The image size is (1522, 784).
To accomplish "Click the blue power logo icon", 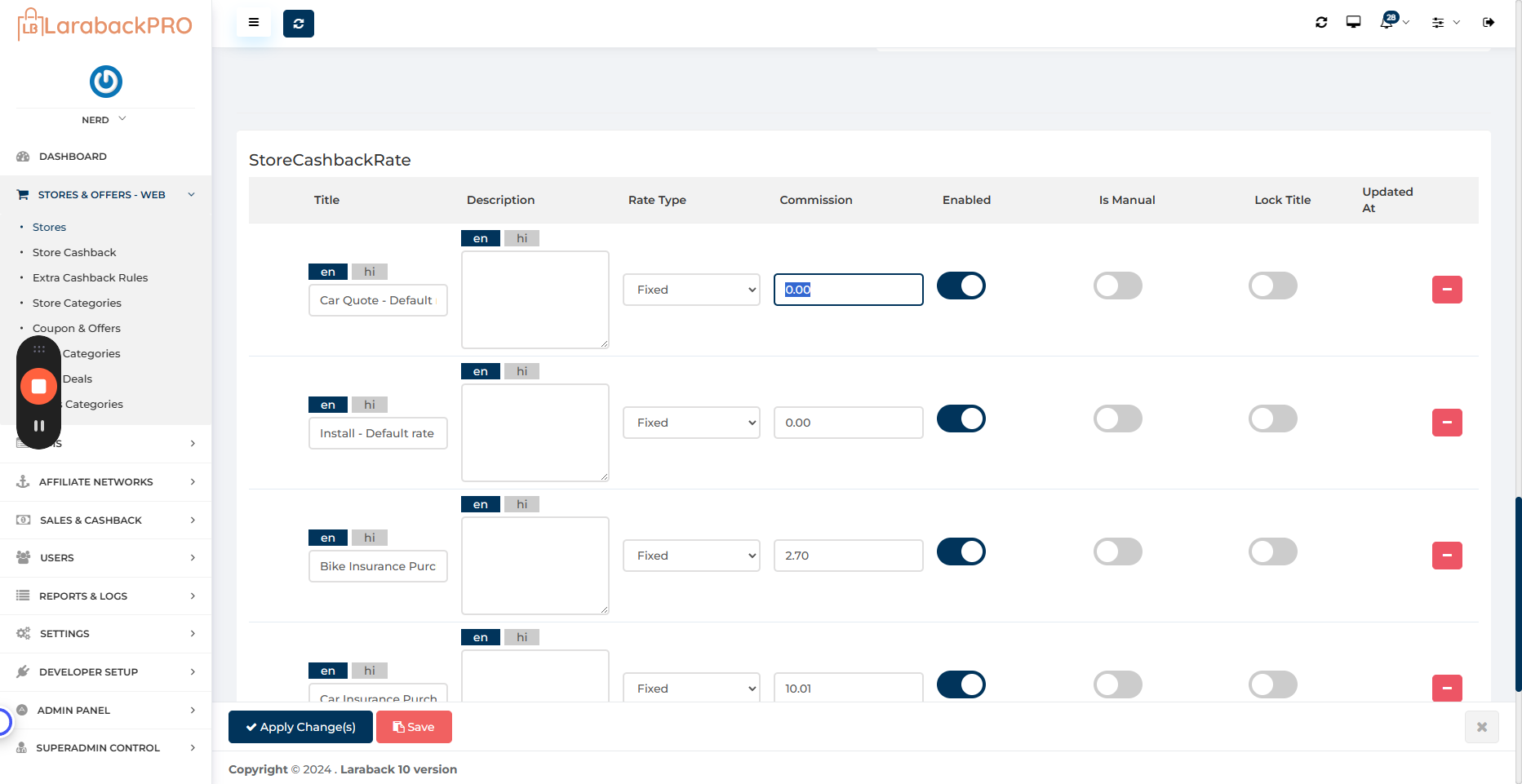I will coord(106,82).
